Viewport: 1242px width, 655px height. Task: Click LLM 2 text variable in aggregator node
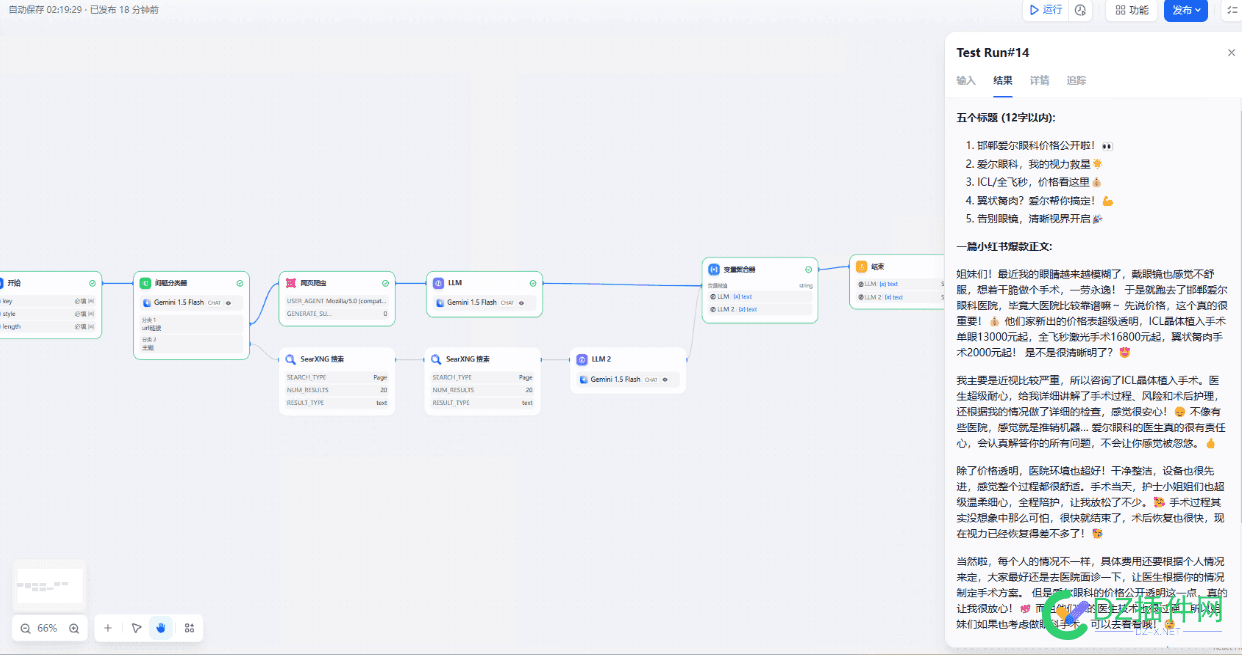760,309
